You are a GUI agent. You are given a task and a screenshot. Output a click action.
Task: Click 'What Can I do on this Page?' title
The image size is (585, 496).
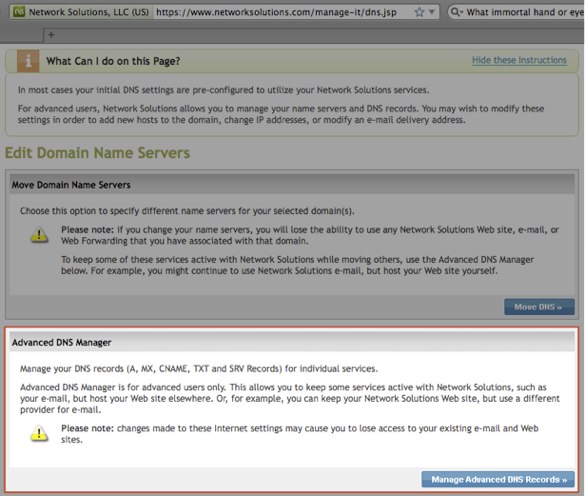coord(113,61)
